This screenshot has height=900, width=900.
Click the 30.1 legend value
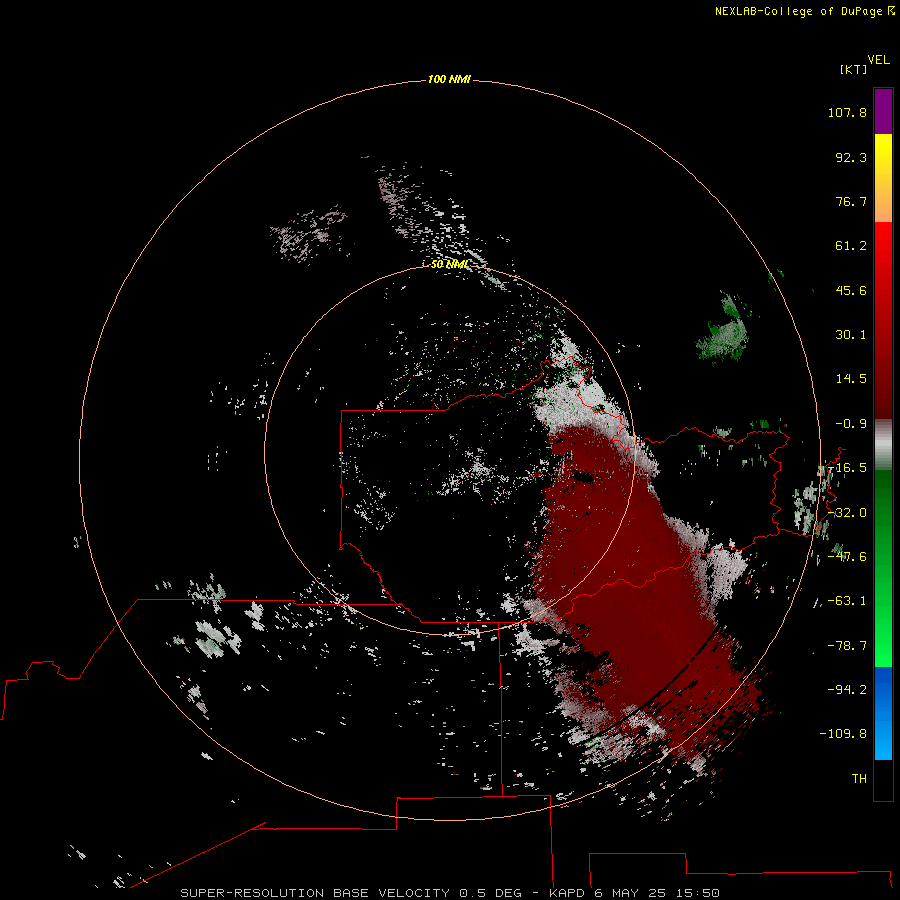[851, 335]
